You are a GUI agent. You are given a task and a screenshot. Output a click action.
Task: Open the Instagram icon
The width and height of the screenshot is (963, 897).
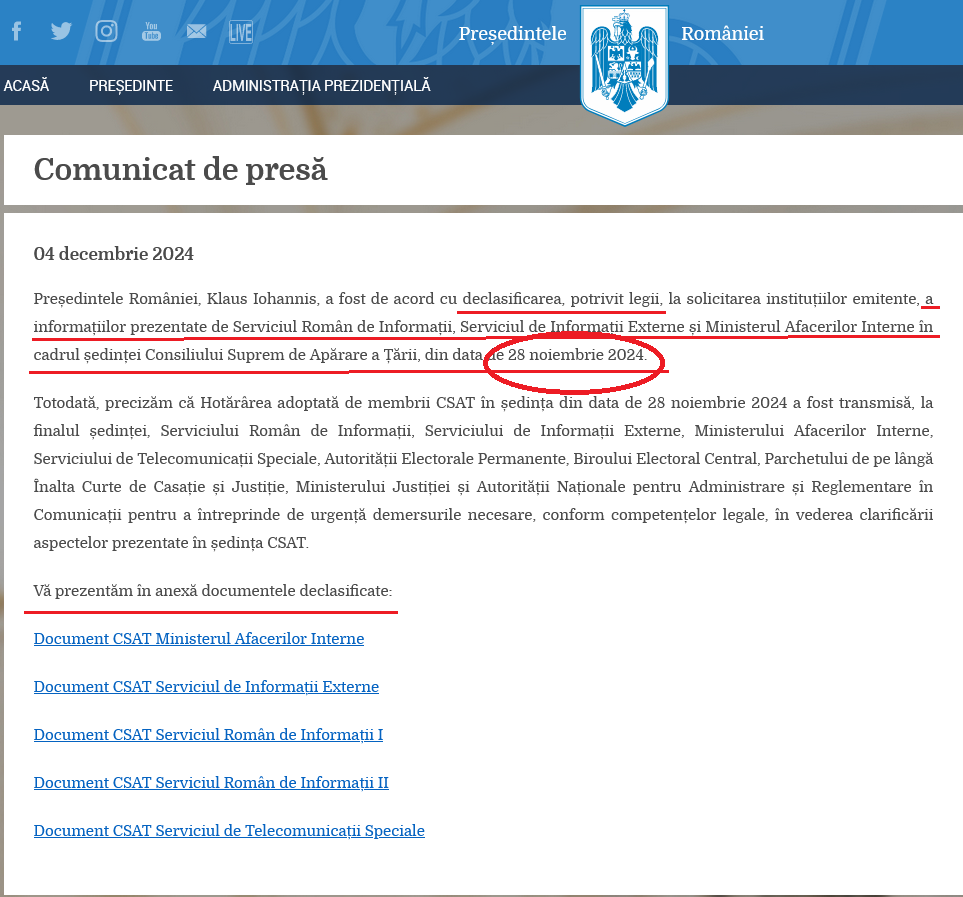pyautogui.click(x=106, y=31)
